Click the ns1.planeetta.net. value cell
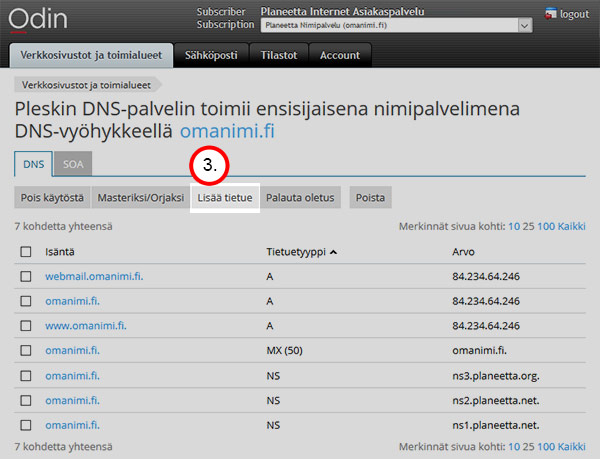The image size is (600, 459). pyautogui.click(x=496, y=425)
